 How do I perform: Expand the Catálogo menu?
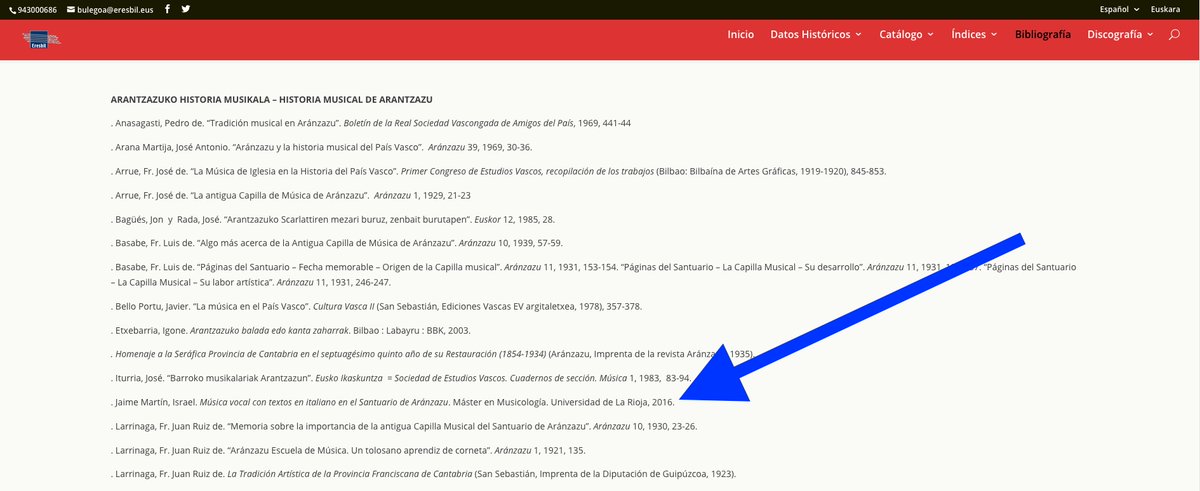tap(907, 34)
